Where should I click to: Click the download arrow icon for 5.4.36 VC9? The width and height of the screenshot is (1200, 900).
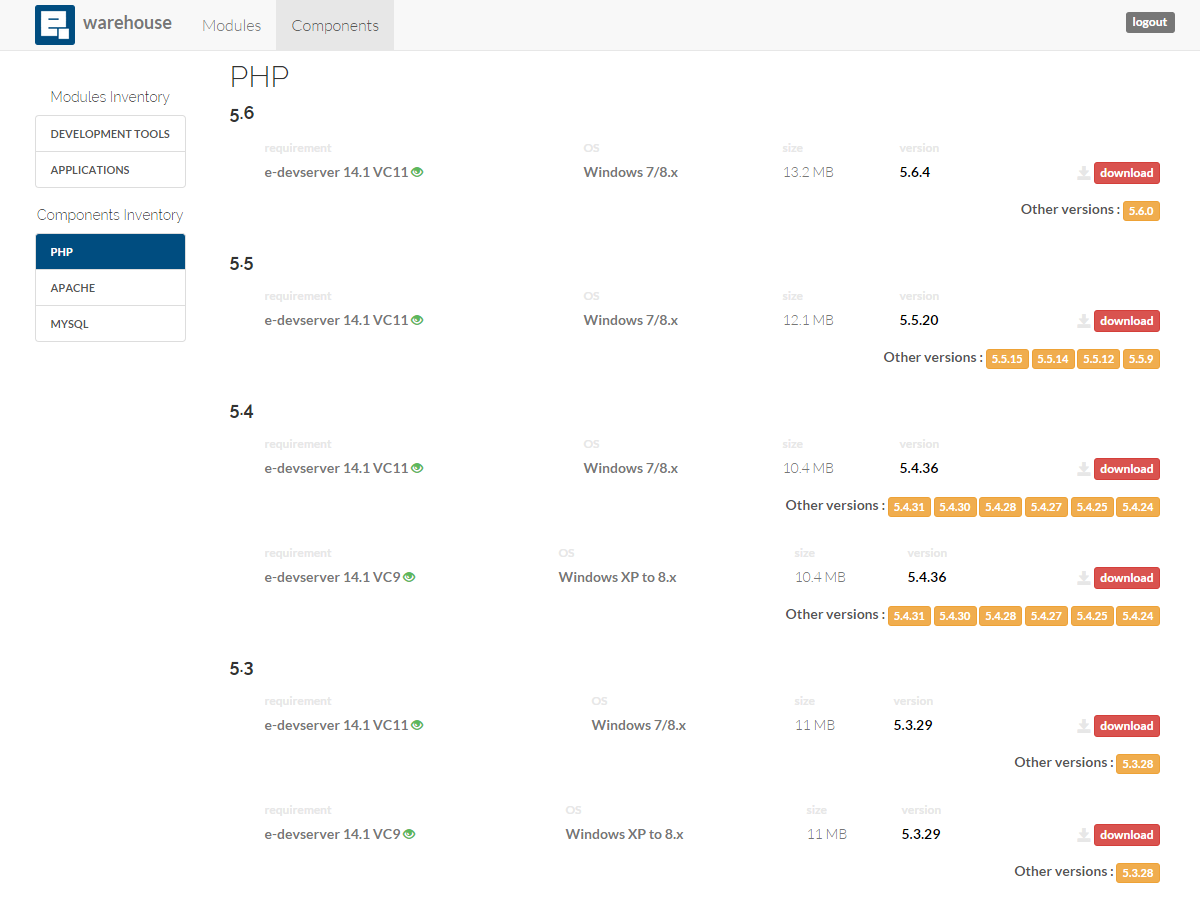[x=1083, y=577]
